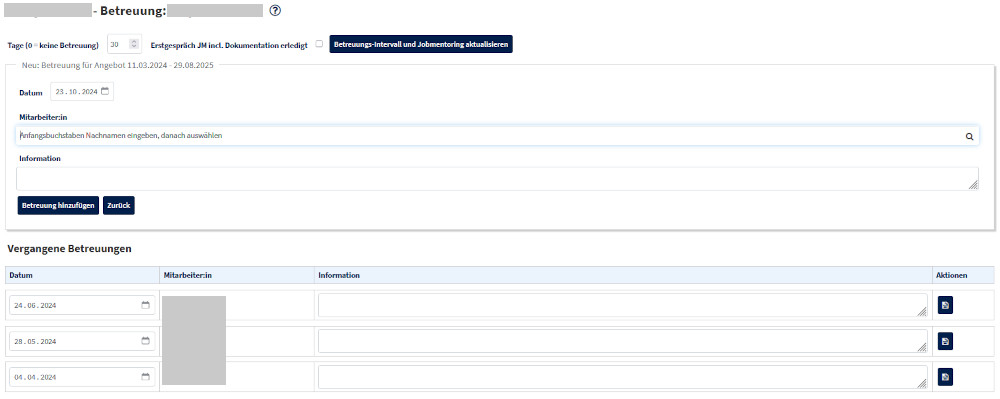Click the 24.06.2024 date input
The image size is (1000, 399).
(x=82, y=305)
